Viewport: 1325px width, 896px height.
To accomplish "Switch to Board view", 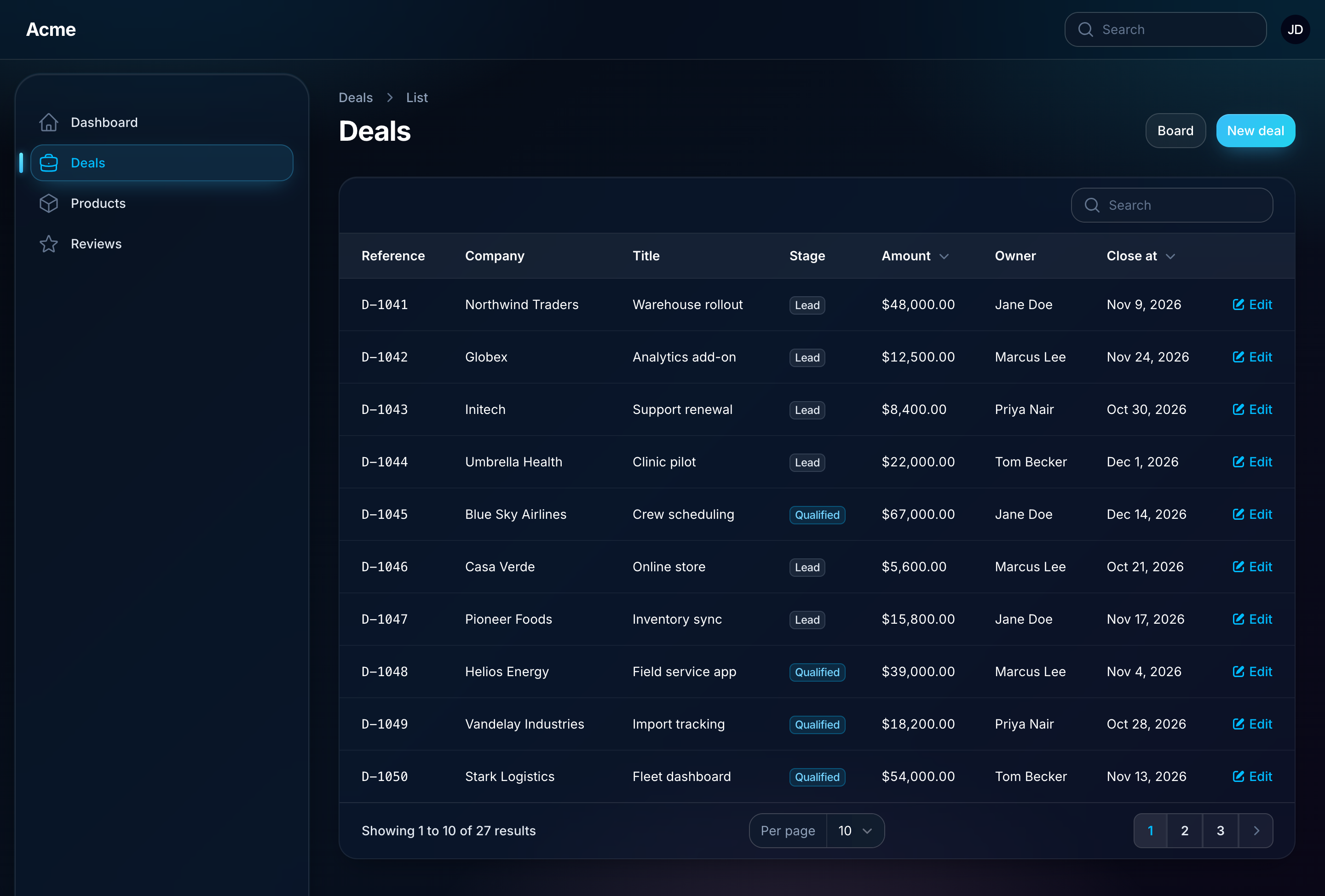I will pos(1175,131).
